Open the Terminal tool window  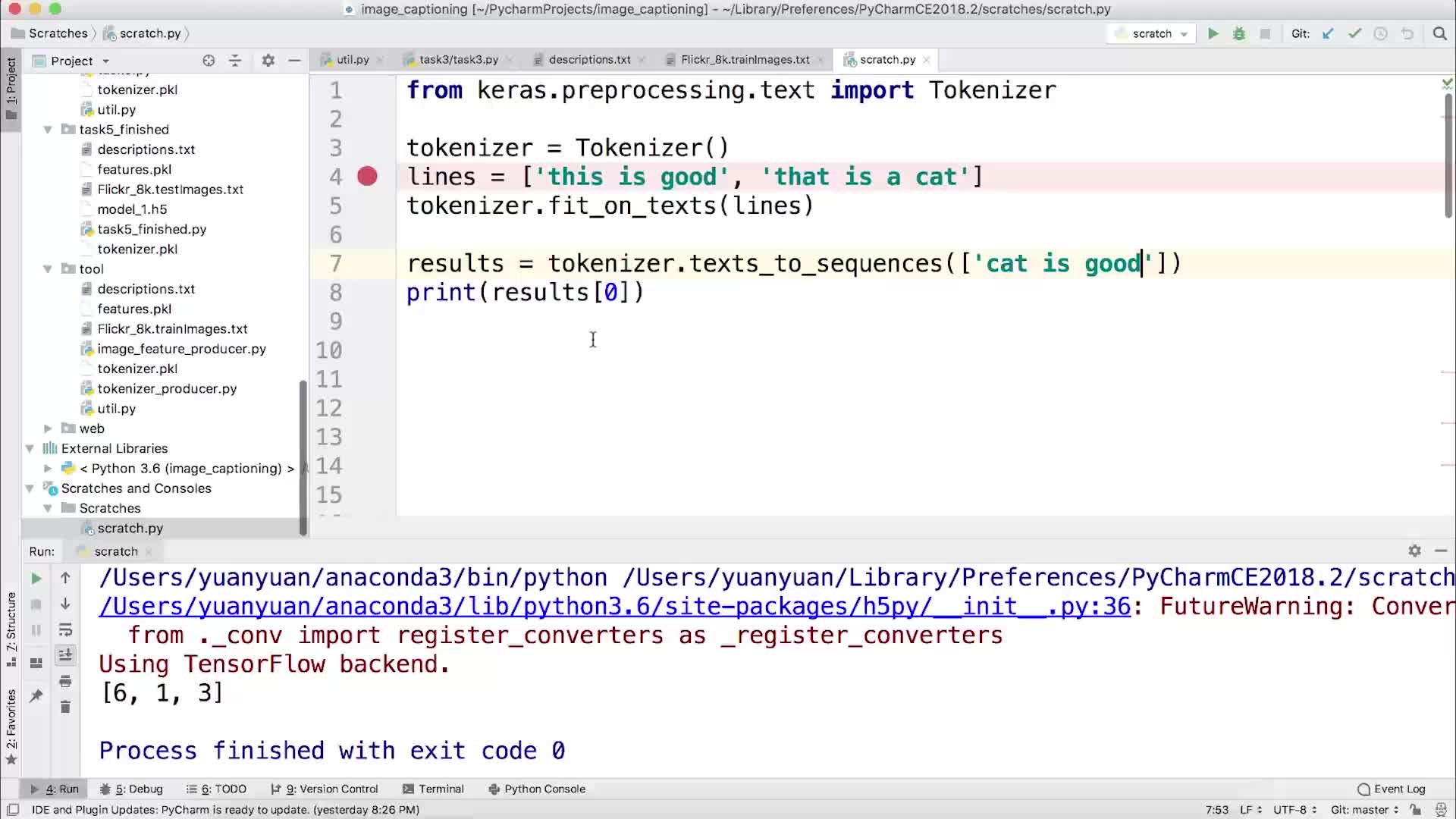tap(434, 789)
